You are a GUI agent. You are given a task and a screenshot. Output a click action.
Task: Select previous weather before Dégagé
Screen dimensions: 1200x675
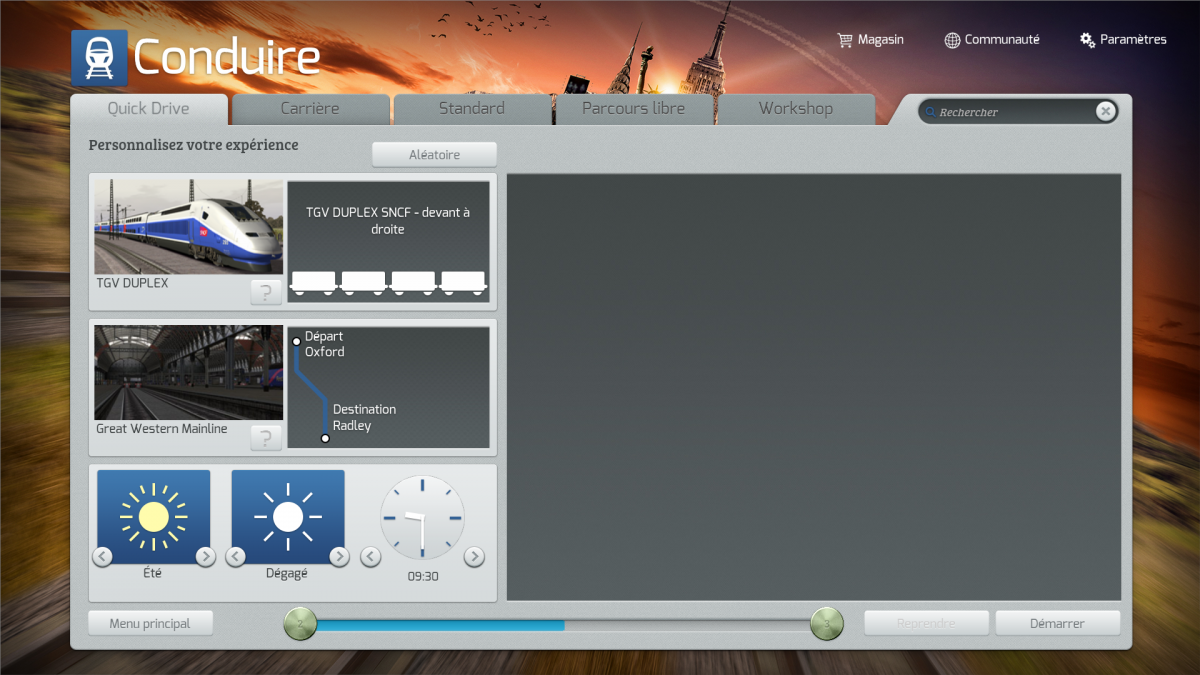pos(236,557)
